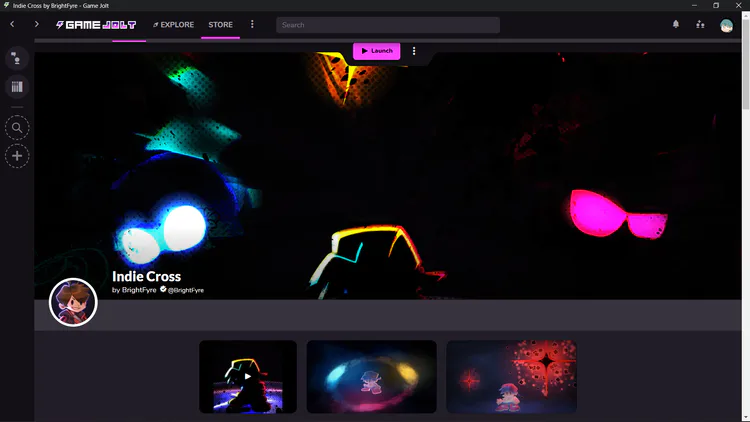The height and width of the screenshot is (422, 750).
Task: Click the Indie Cross game title
Action: click(146, 277)
